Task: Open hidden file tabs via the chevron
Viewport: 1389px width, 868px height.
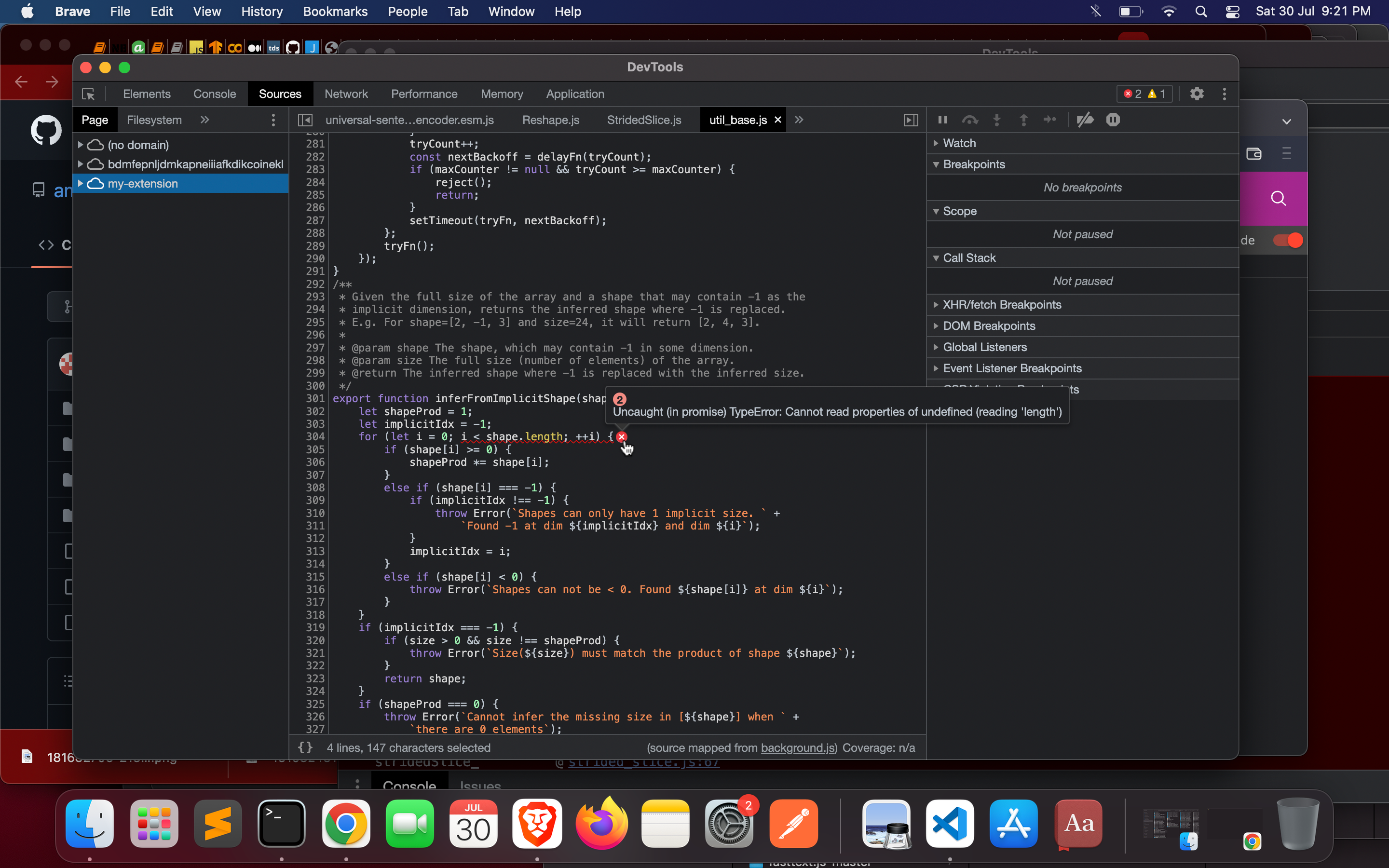Action: click(x=799, y=120)
